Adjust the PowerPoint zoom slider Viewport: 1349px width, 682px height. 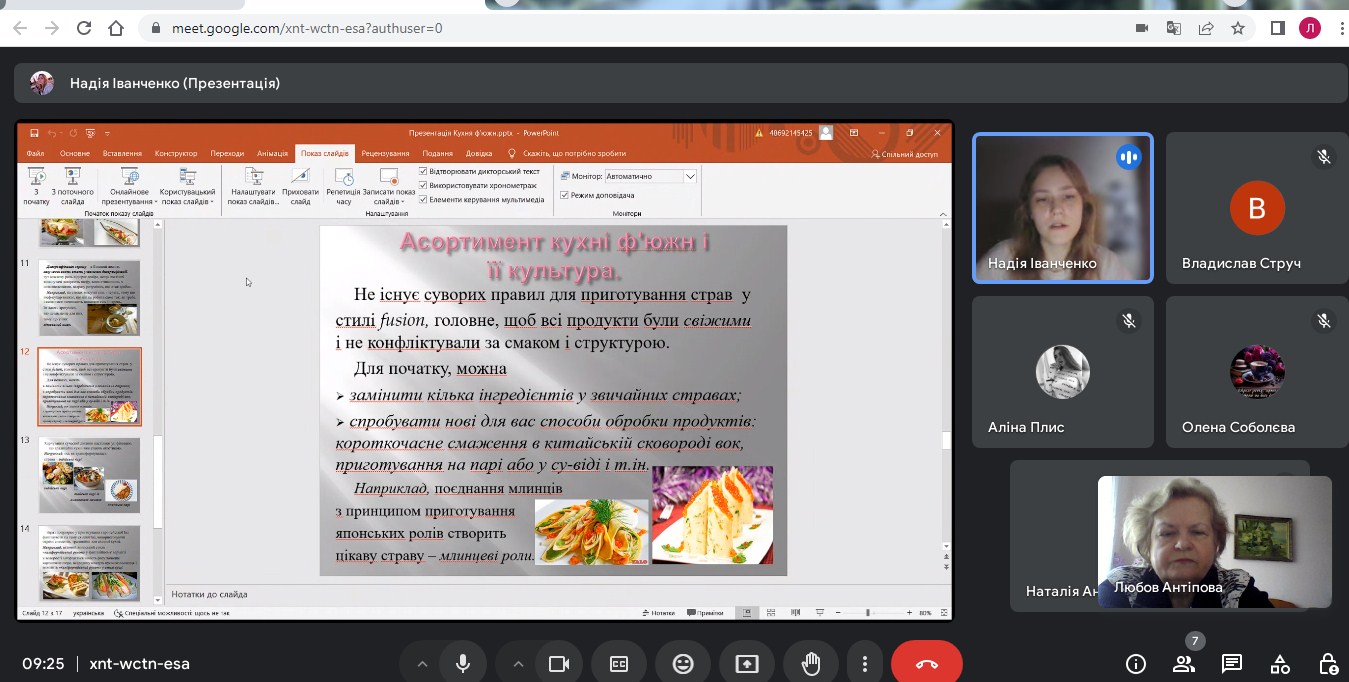(x=867, y=613)
